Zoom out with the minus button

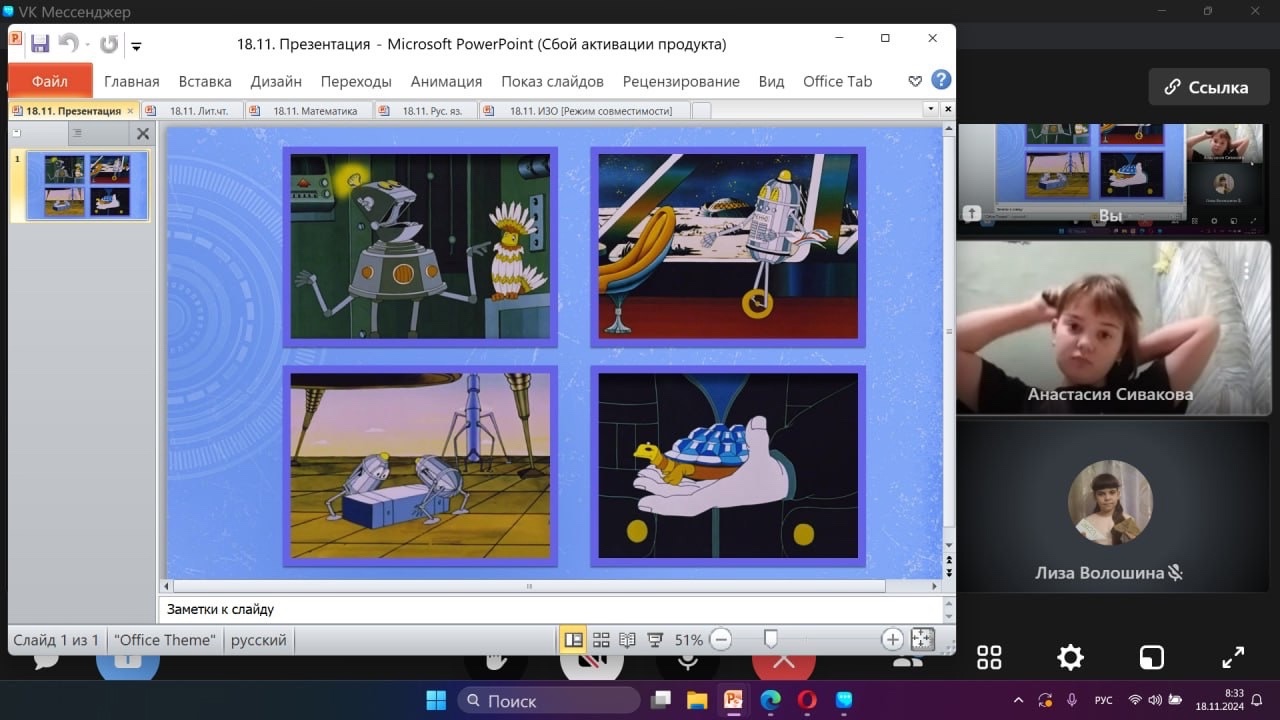click(720, 639)
